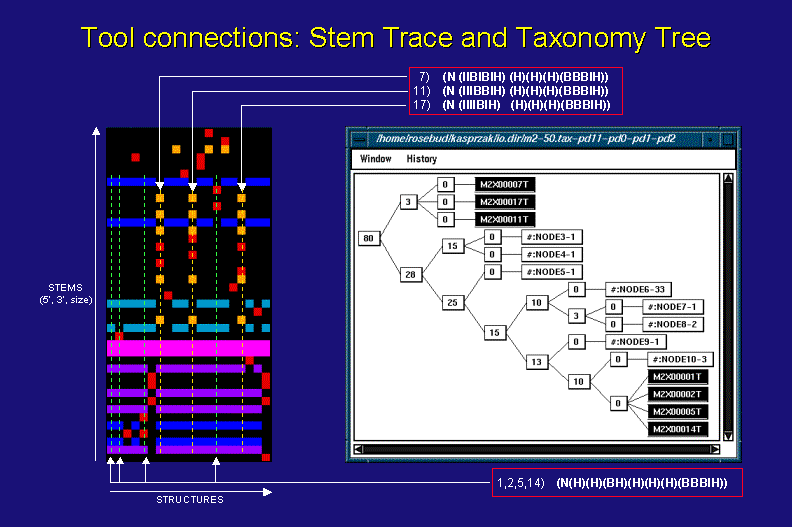The width and height of the screenshot is (792, 527).
Task: Pick the #:NODE10-3 tree entry
Action: point(679,359)
